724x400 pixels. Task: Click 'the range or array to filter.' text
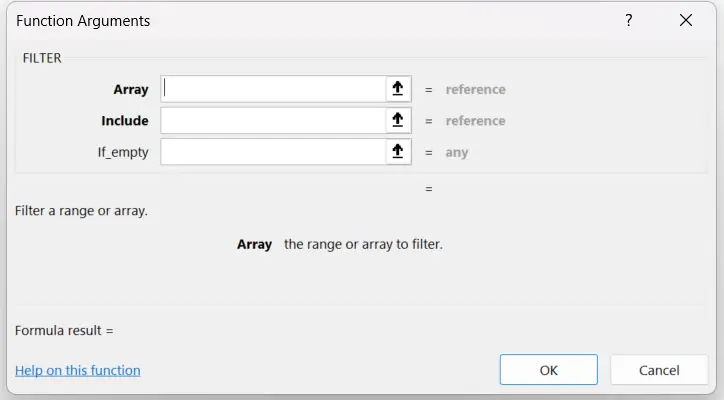pyautogui.click(x=363, y=244)
